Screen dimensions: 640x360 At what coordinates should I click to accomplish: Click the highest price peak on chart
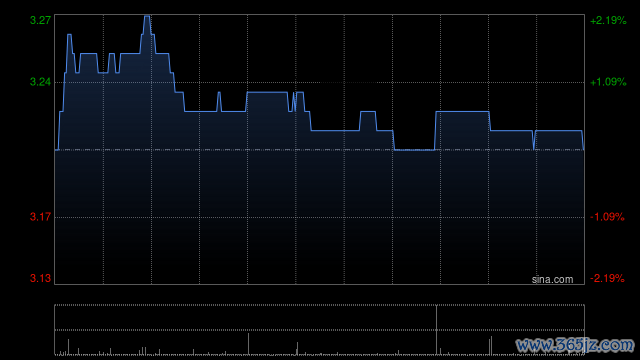click(147, 17)
